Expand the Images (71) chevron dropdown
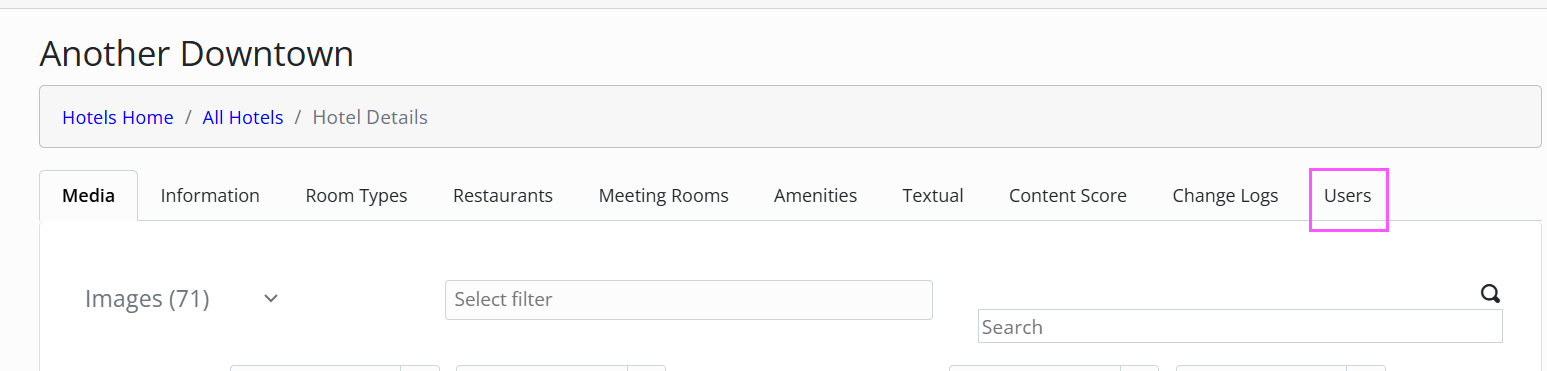This screenshot has width=1547, height=371. pos(271,299)
